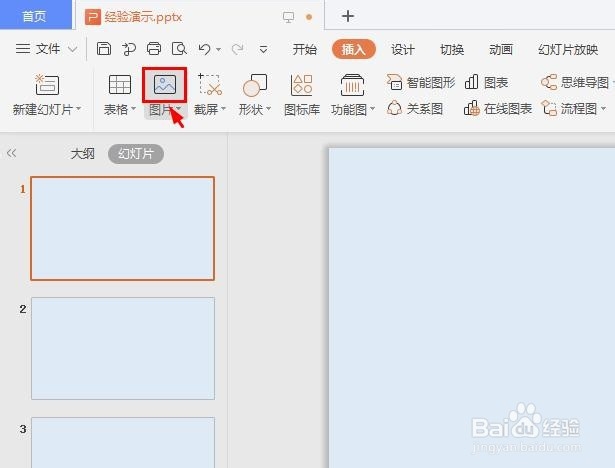Open the 文件 menu

point(38,49)
